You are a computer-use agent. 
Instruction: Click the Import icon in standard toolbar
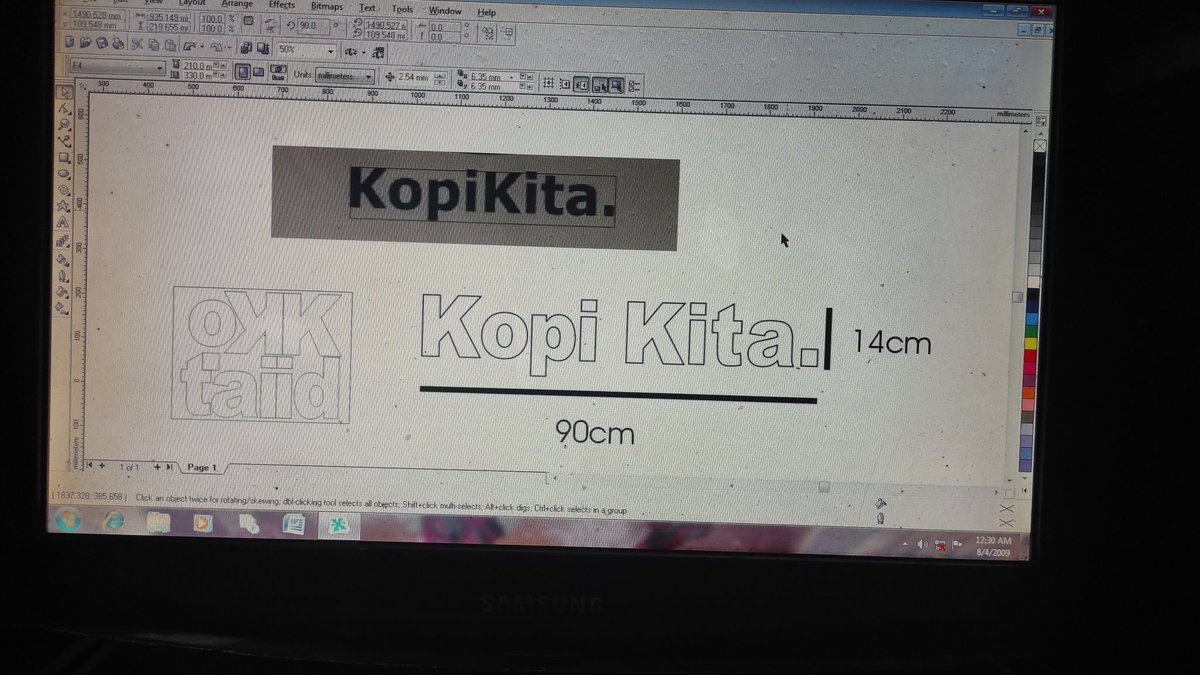pyautogui.click(x=247, y=47)
